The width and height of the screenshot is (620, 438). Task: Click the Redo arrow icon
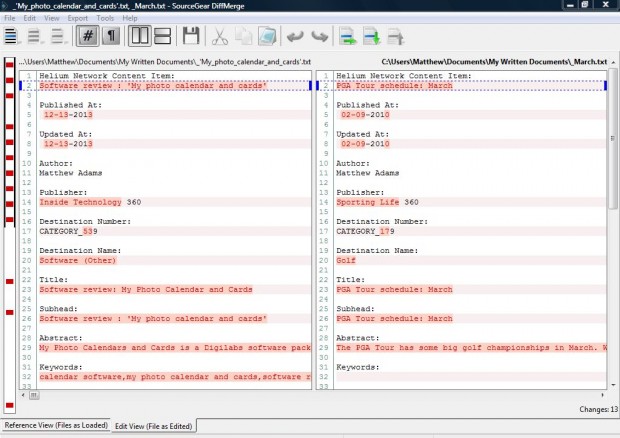(319, 36)
